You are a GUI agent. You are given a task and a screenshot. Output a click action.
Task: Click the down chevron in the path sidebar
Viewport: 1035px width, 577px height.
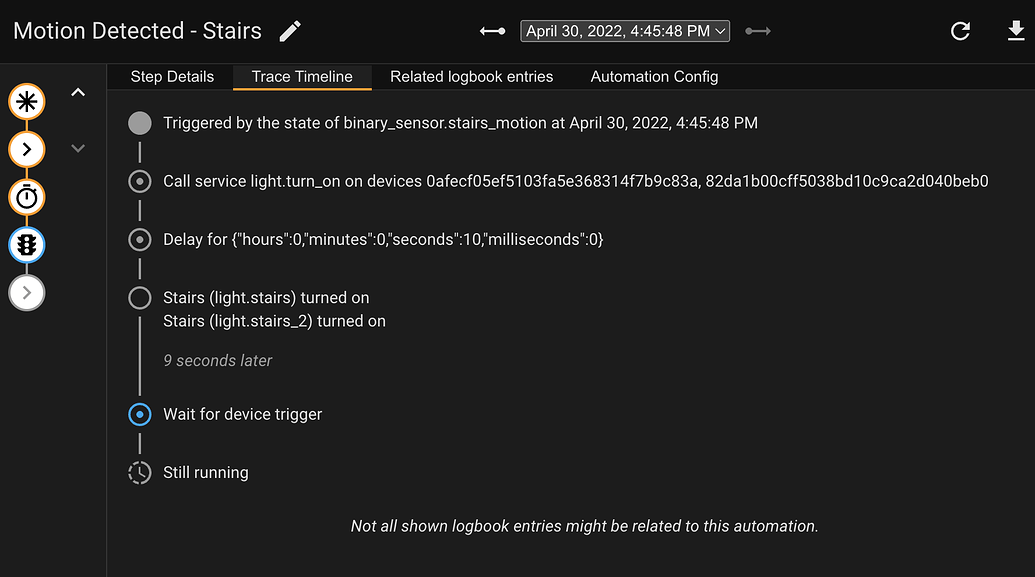(78, 149)
